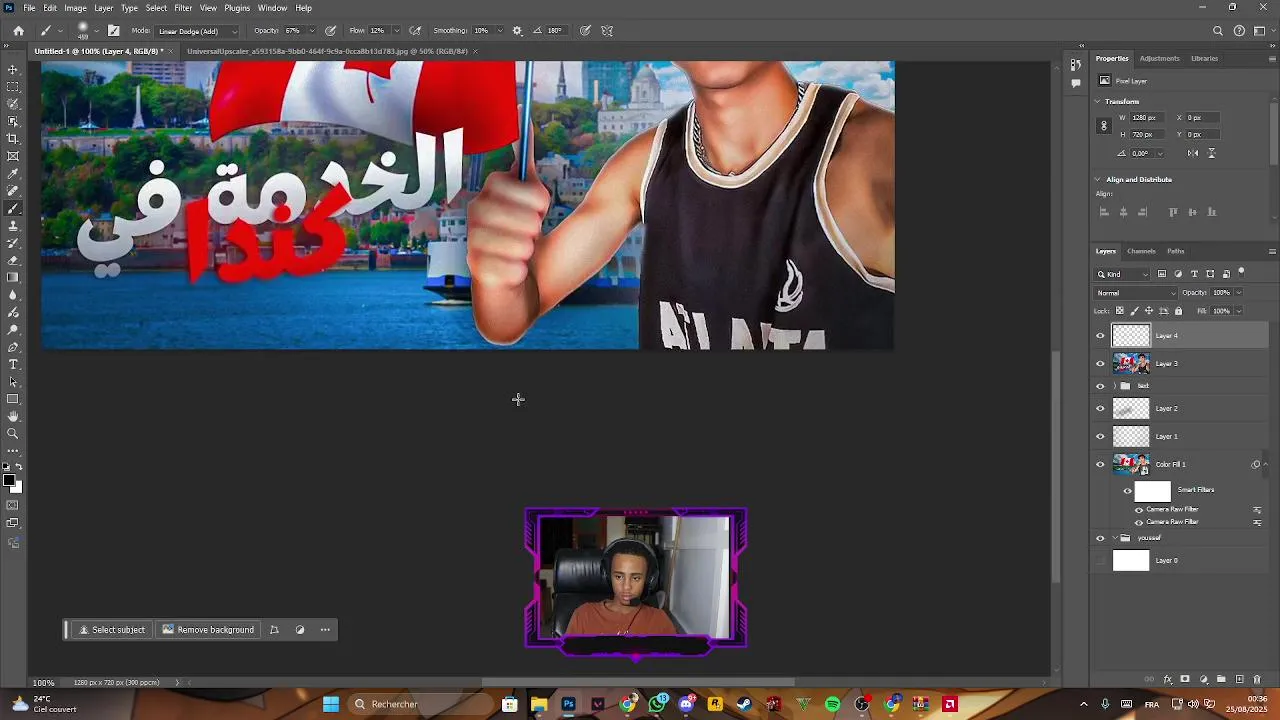Select the Brush tool in the toolbox
This screenshot has height=720, width=1280.
(13, 208)
